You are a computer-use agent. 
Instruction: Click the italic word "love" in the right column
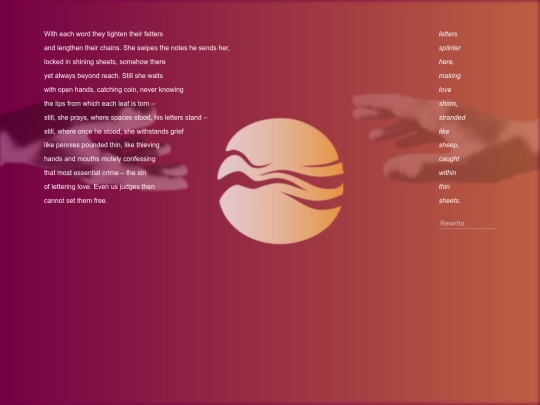[x=445, y=90]
